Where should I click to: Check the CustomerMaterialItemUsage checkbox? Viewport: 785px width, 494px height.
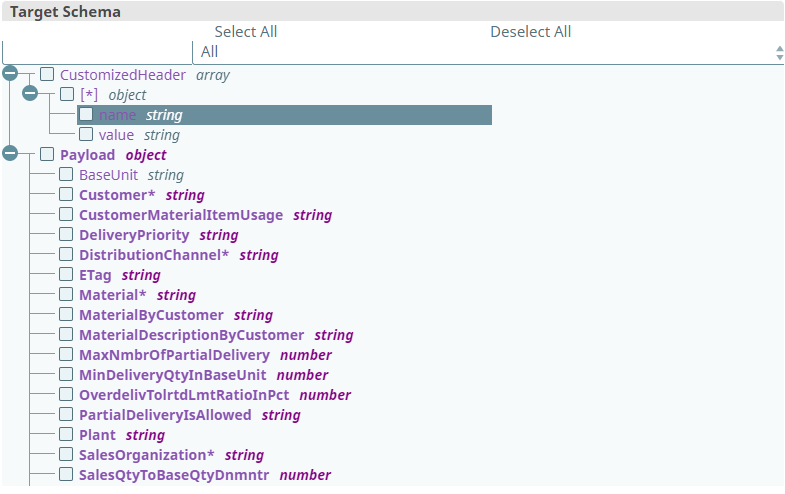click(66, 214)
